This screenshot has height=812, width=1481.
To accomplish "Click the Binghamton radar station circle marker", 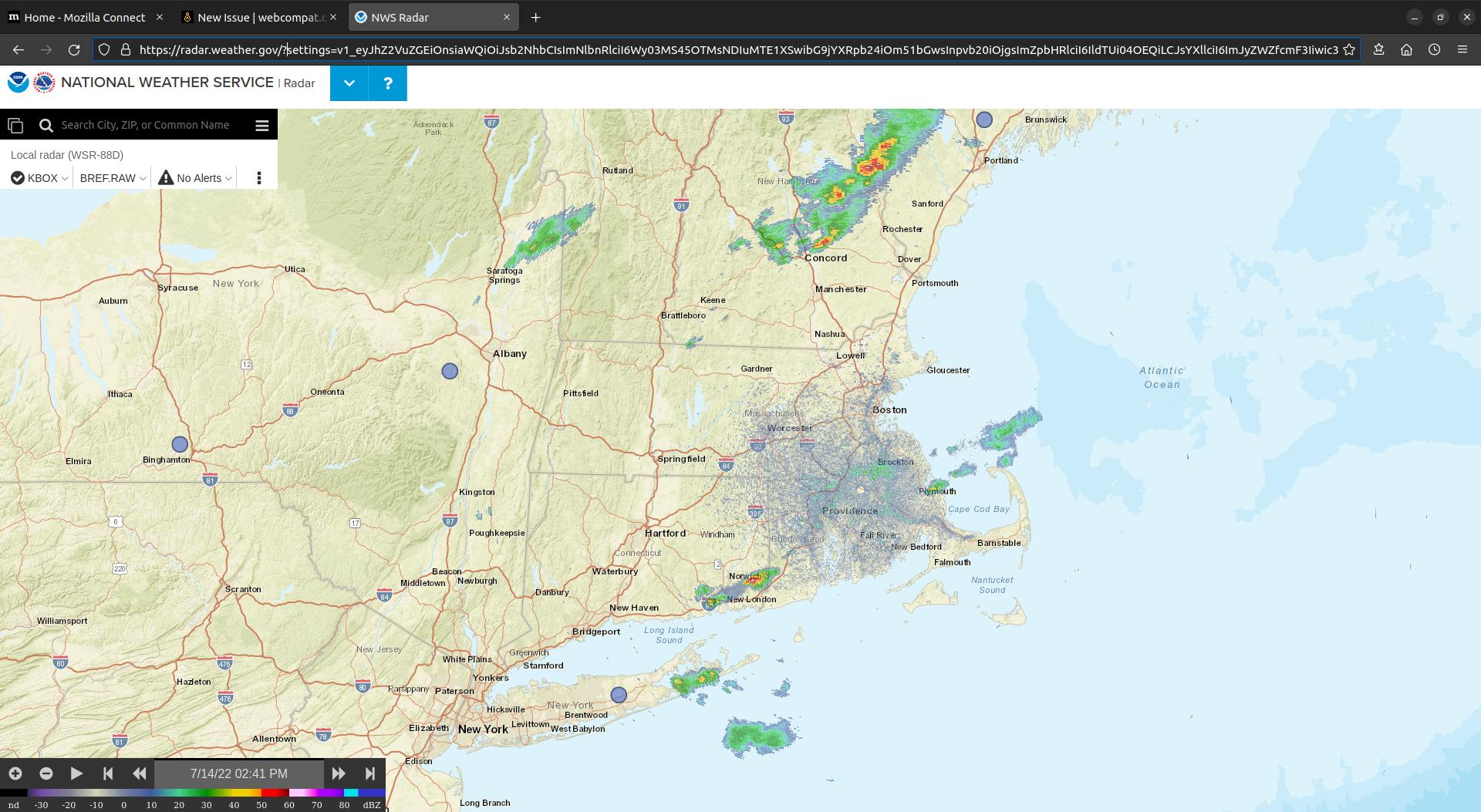I will 179,443.
